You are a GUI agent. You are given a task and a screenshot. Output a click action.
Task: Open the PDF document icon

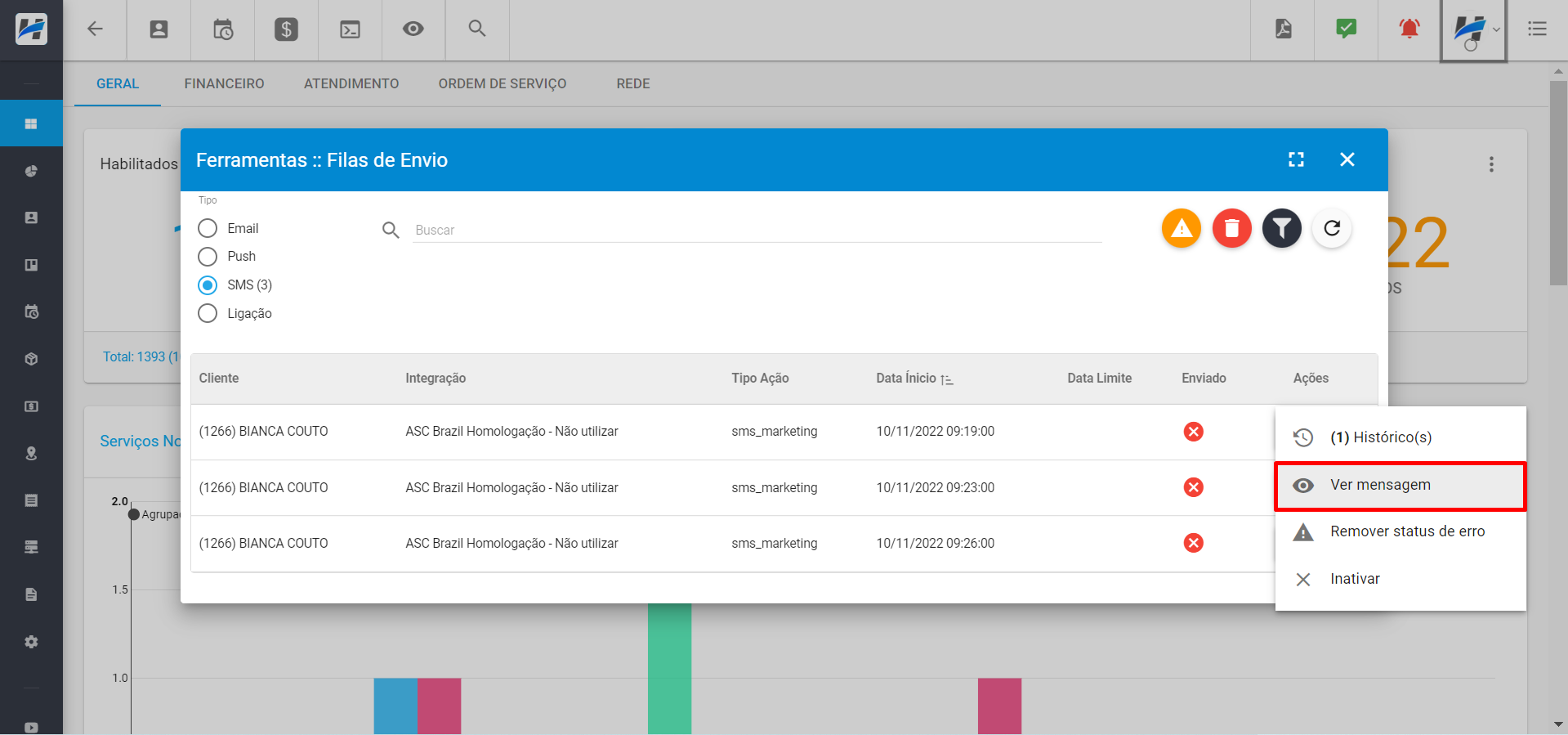tap(1284, 29)
